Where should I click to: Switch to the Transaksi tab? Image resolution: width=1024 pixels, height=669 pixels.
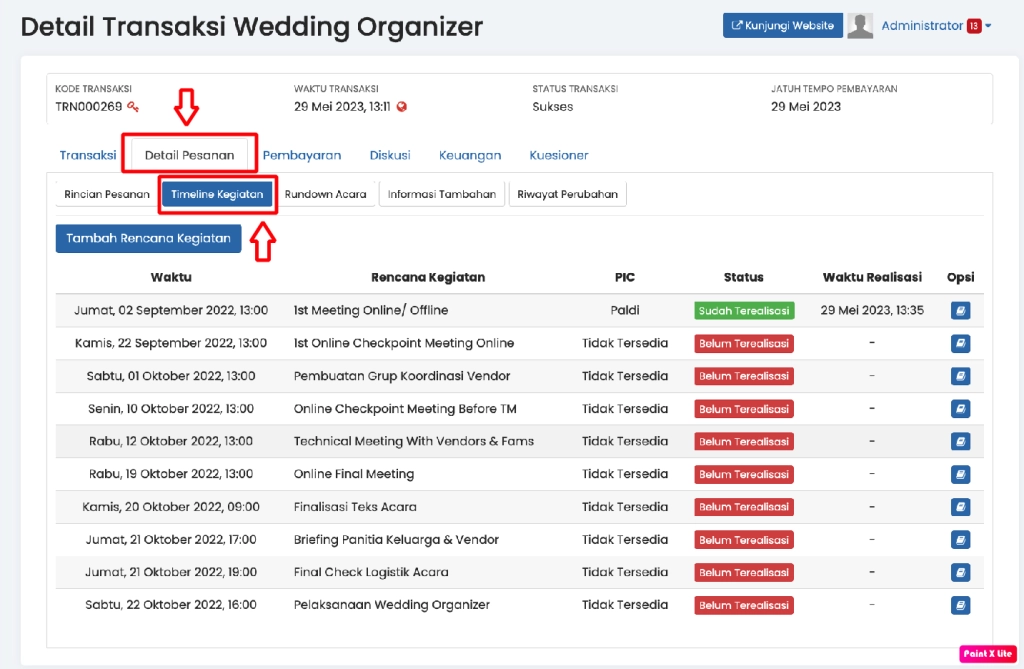pos(88,155)
